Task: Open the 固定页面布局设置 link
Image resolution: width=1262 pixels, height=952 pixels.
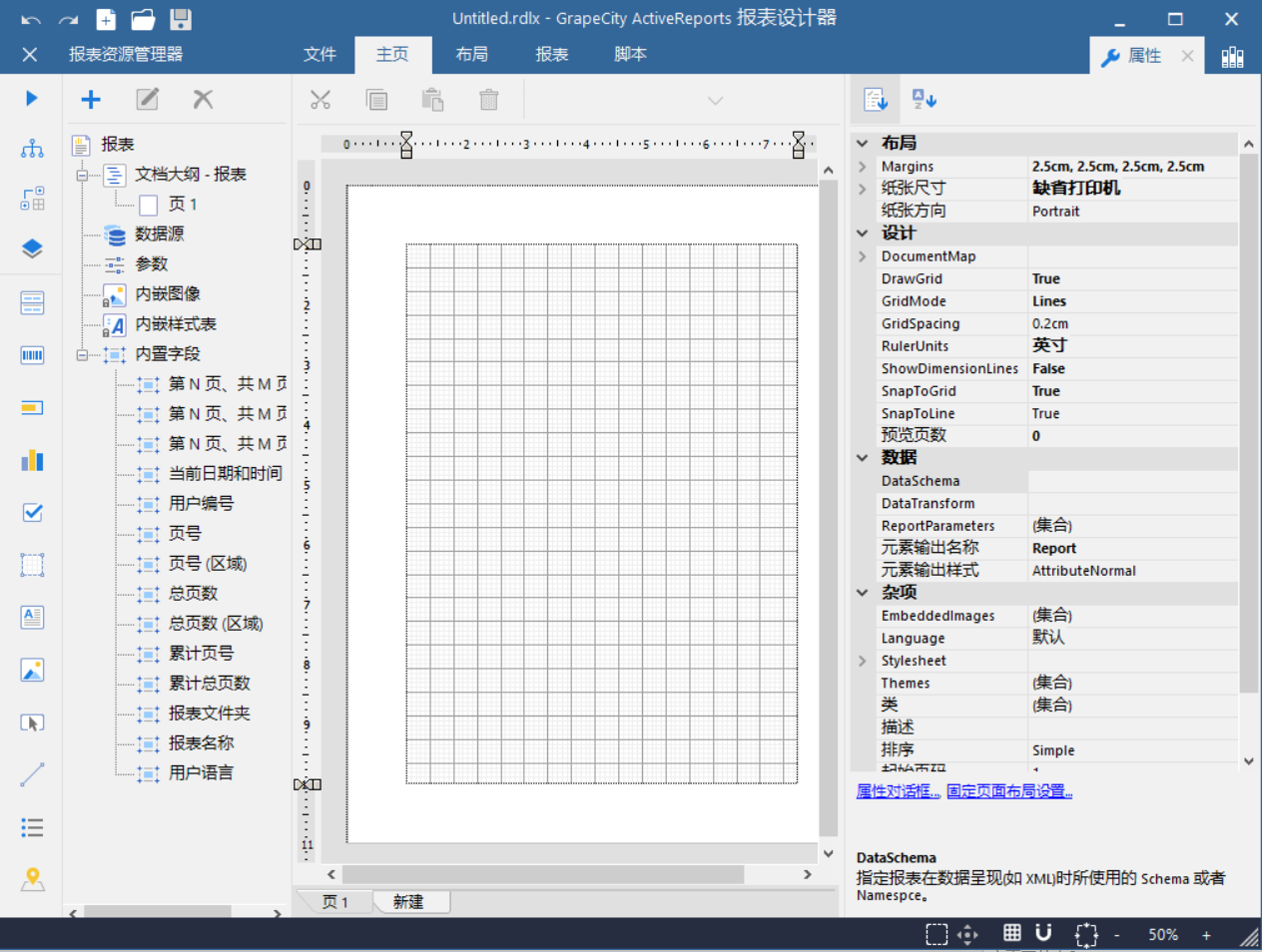Action: 1009,791
